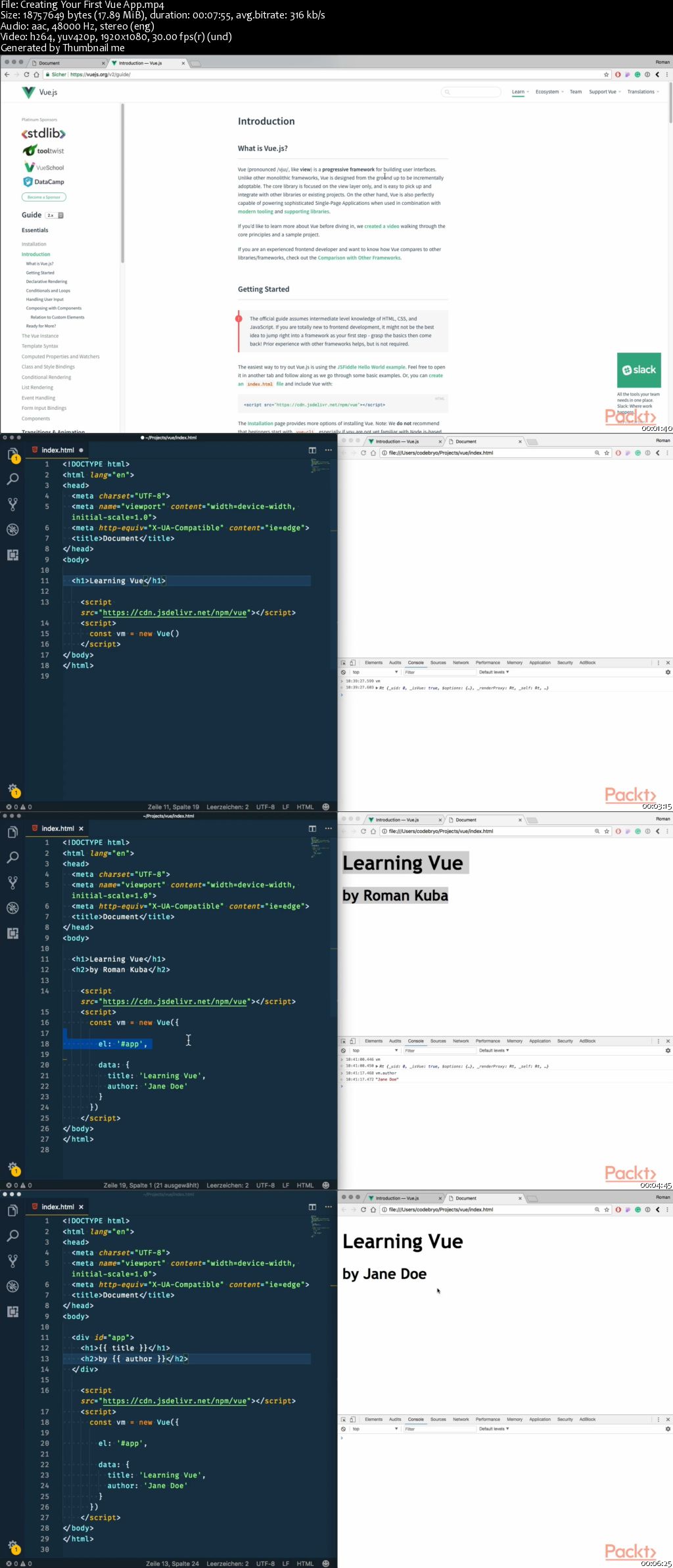This screenshot has height=1568, width=673.
Task: Expand the Rt object in the 00:03:15 console
Action: click(x=377, y=688)
